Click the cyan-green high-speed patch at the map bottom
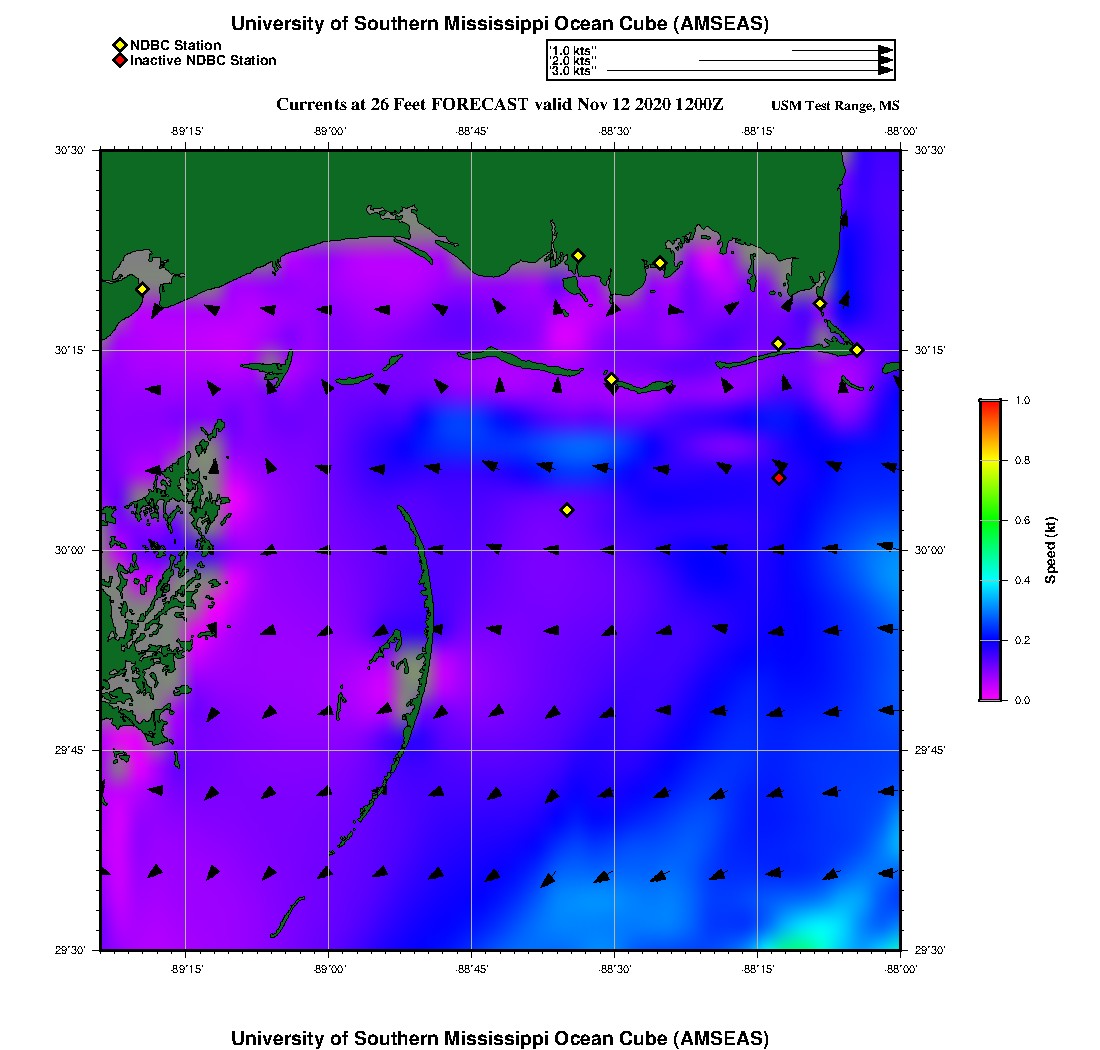Viewport: 1100px width, 1050px height. pyautogui.click(x=815, y=935)
